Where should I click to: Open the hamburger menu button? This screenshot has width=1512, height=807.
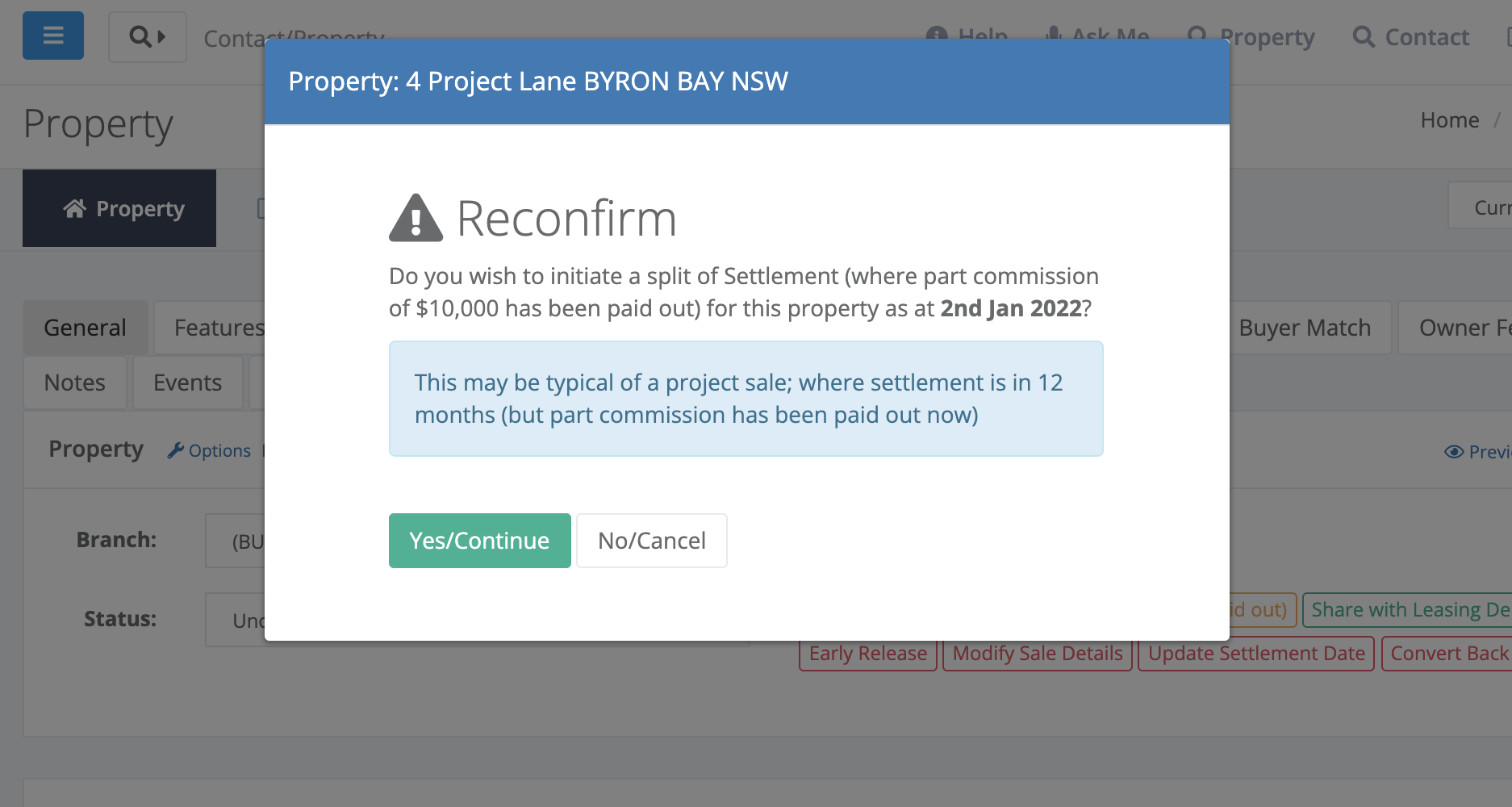click(x=53, y=36)
